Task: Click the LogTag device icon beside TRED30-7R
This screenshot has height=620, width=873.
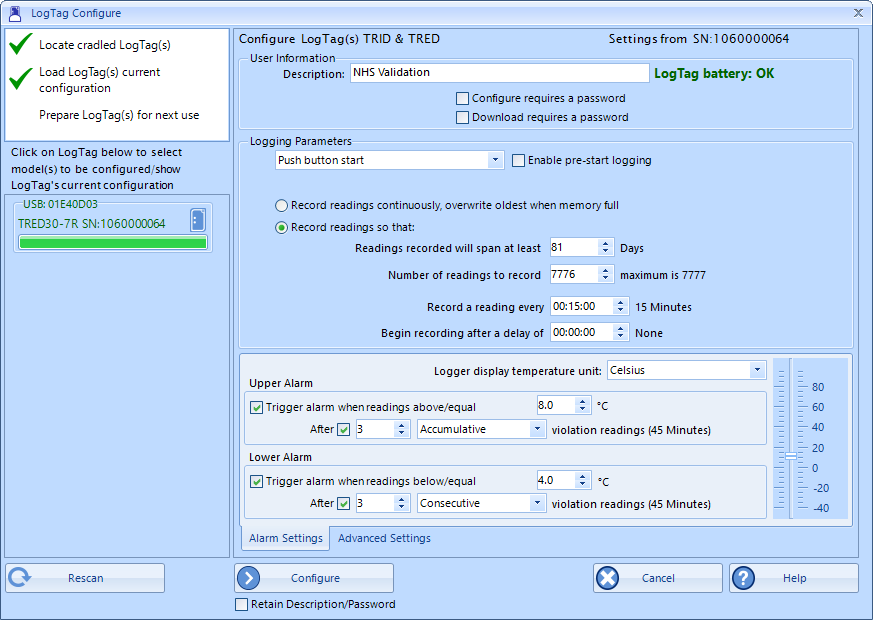Action: (197, 220)
